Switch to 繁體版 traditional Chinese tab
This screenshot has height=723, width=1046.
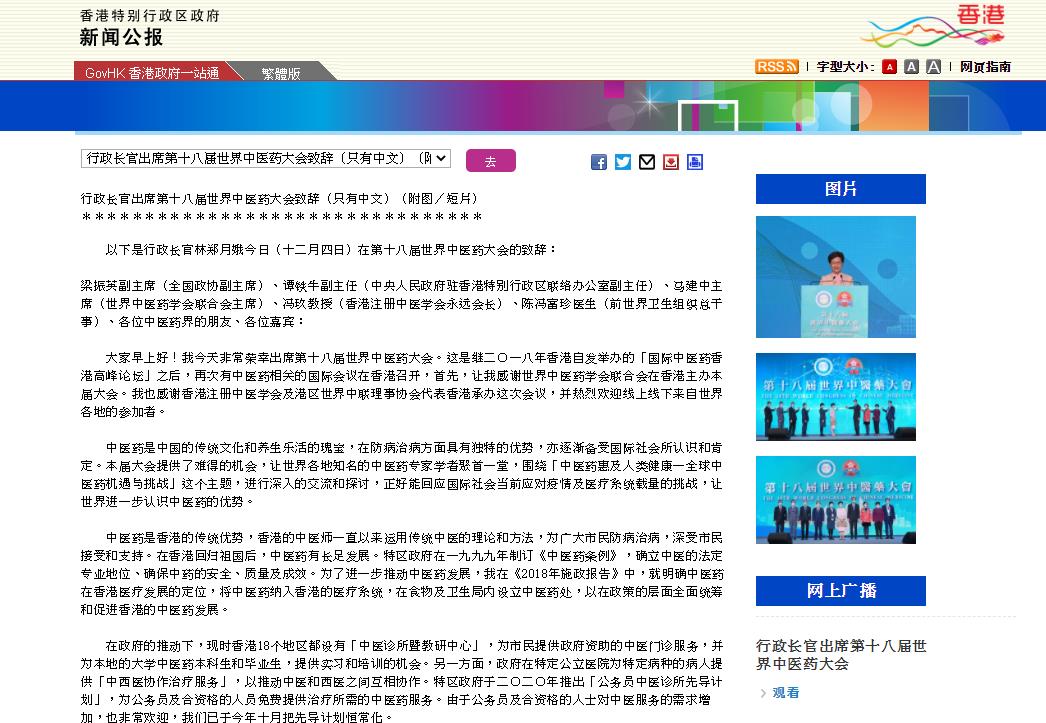click(281, 73)
